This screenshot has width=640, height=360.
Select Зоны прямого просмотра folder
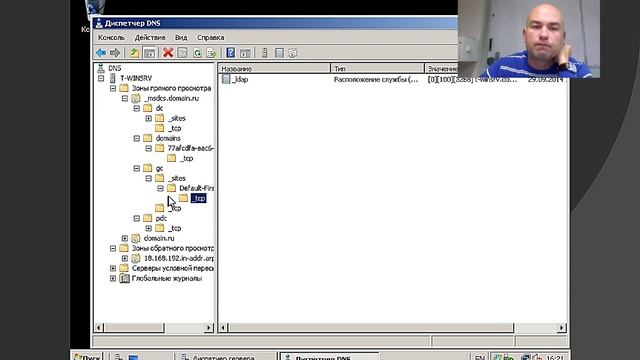(x=171, y=88)
